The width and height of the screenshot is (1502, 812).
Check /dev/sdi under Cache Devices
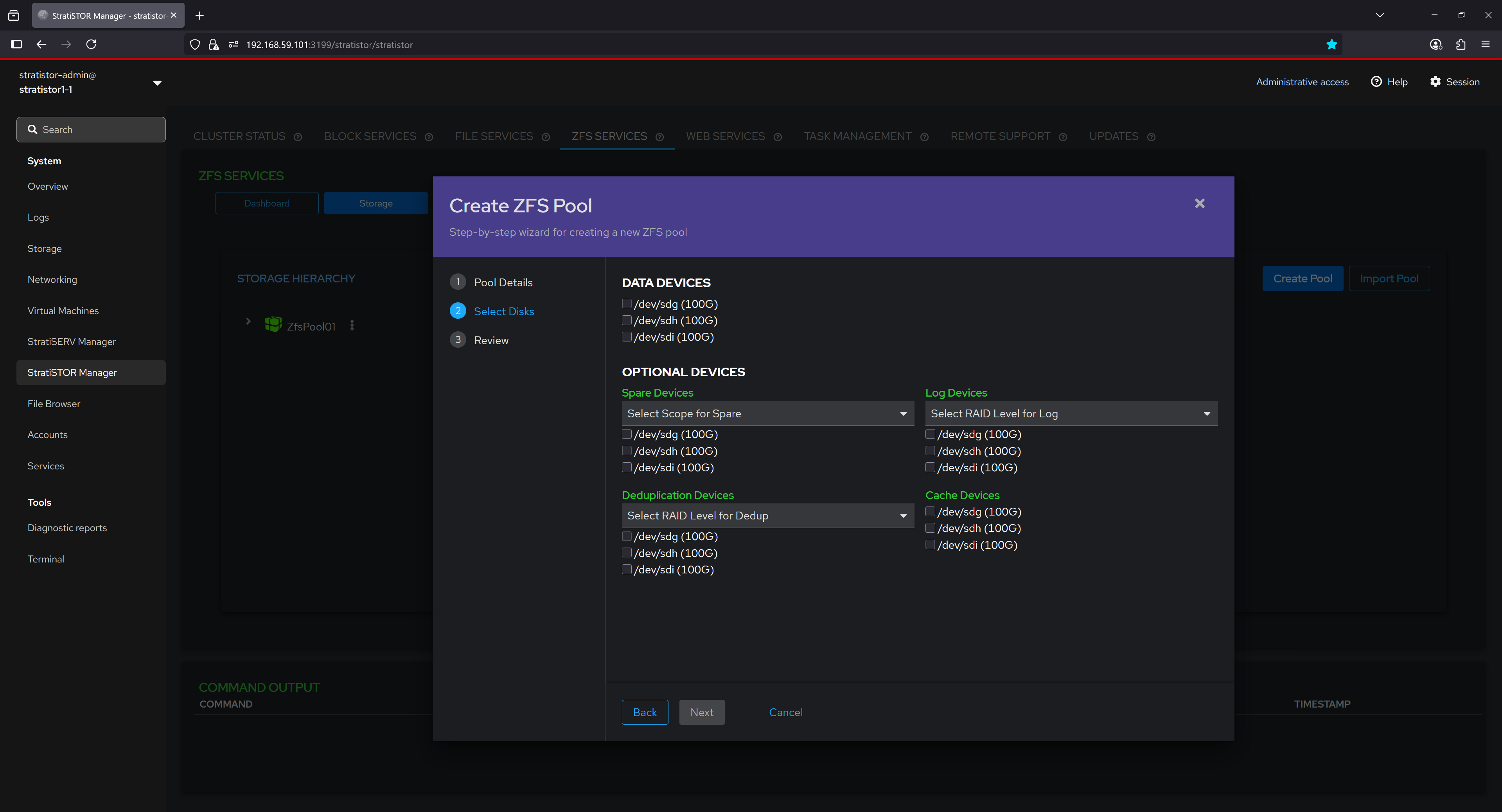click(931, 544)
